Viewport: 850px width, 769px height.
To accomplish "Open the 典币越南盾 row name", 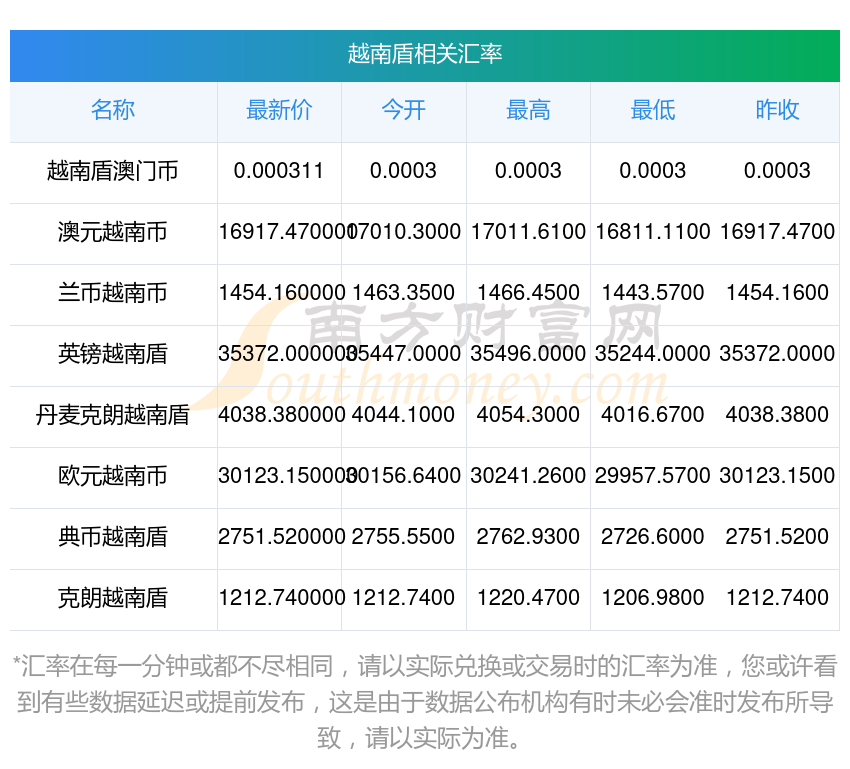I will (x=113, y=537).
